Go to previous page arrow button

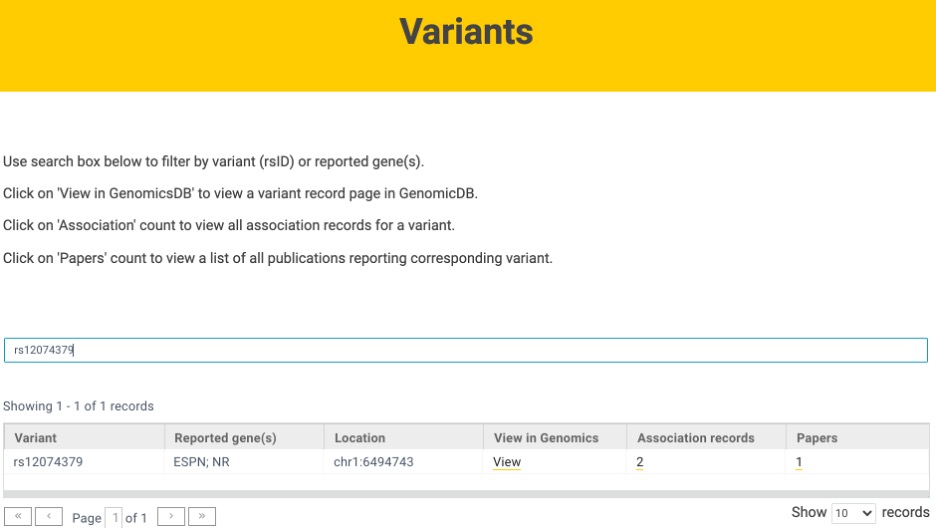pos(49,516)
